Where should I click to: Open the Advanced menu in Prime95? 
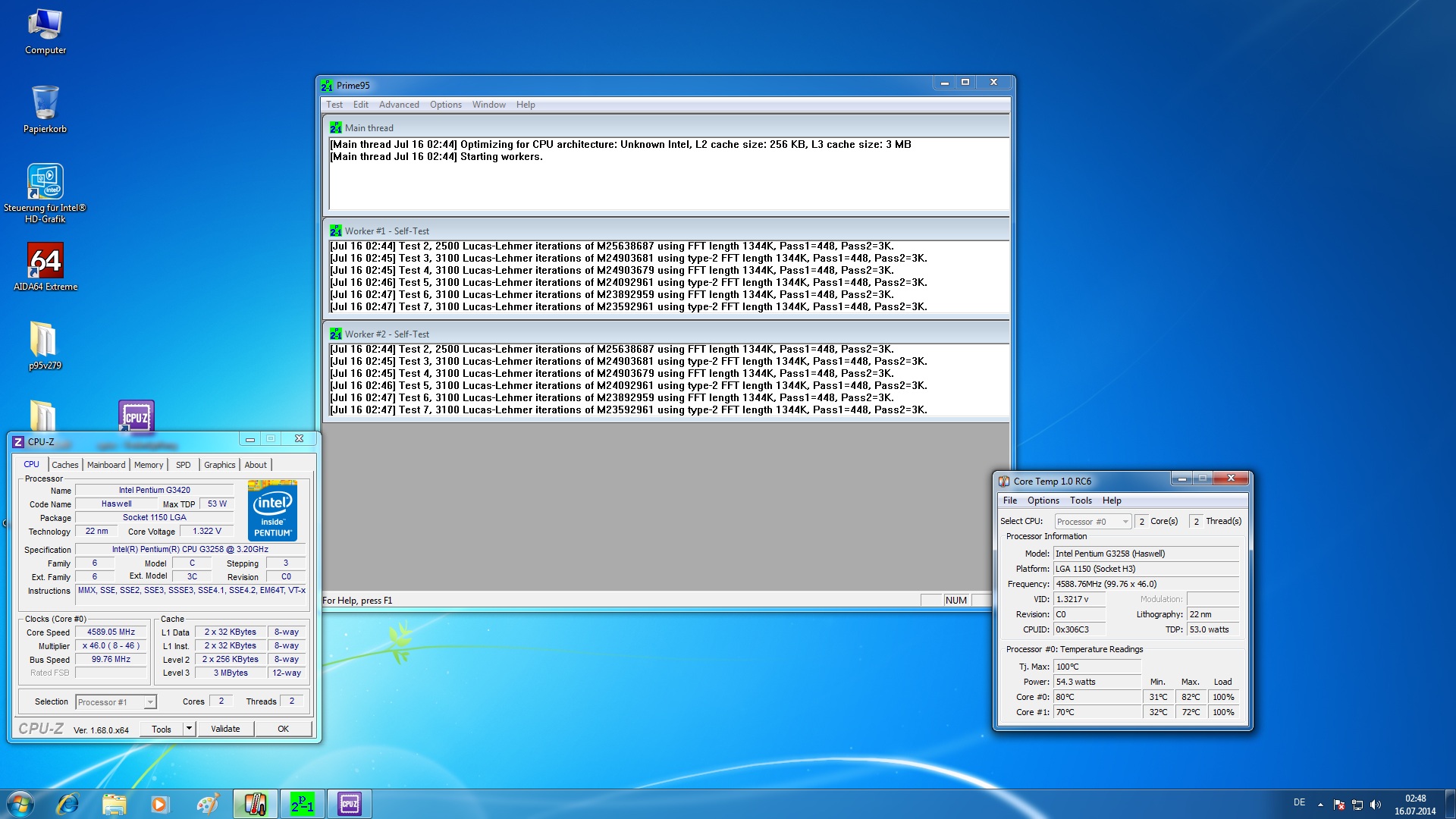(x=399, y=105)
